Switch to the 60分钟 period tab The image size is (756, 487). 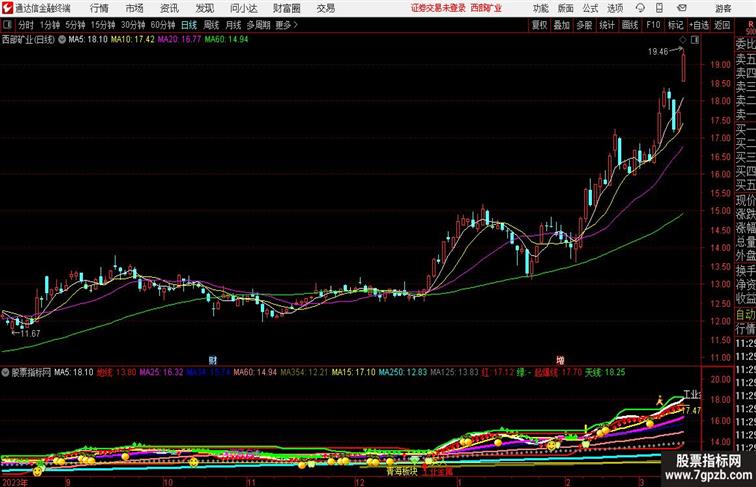point(163,25)
